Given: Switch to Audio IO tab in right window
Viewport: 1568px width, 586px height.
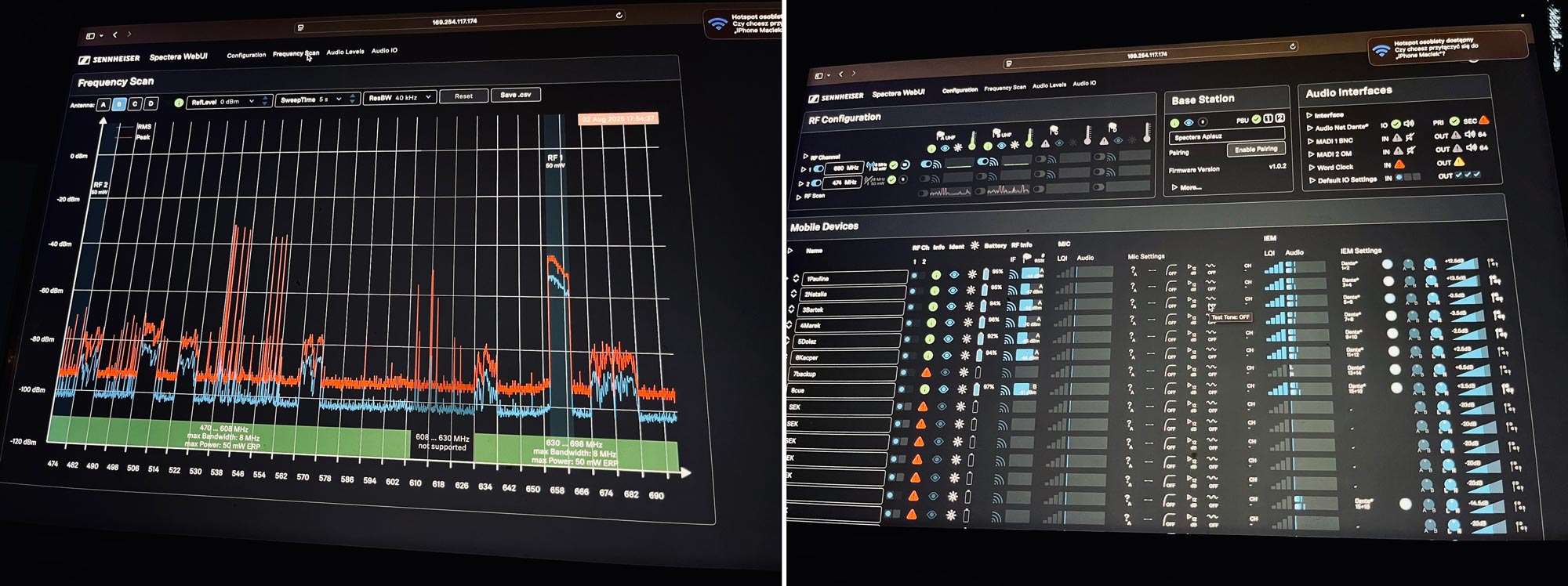Looking at the screenshot, I should 1084,83.
